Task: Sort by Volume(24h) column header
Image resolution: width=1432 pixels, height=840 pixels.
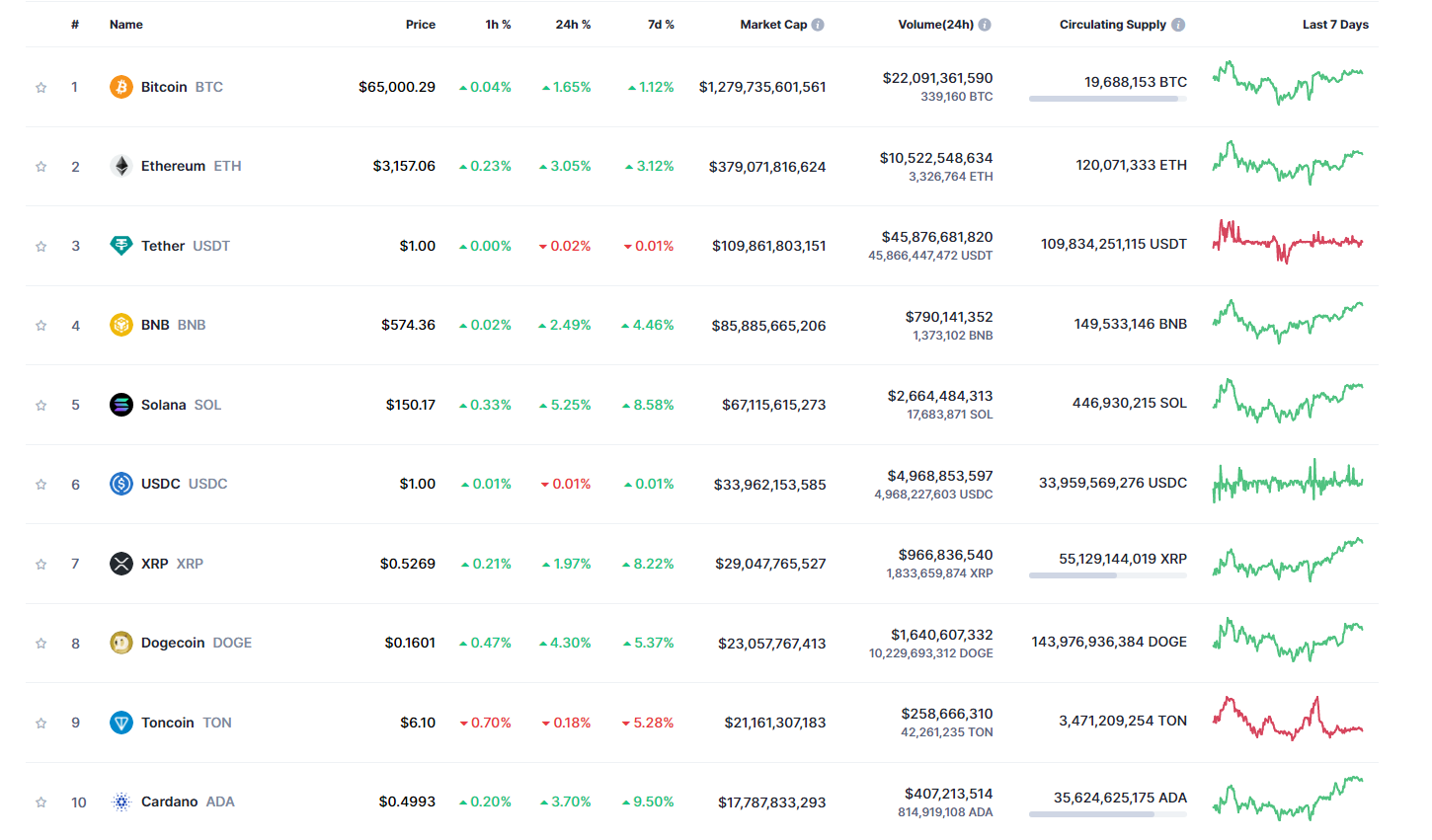Action: click(935, 25)
